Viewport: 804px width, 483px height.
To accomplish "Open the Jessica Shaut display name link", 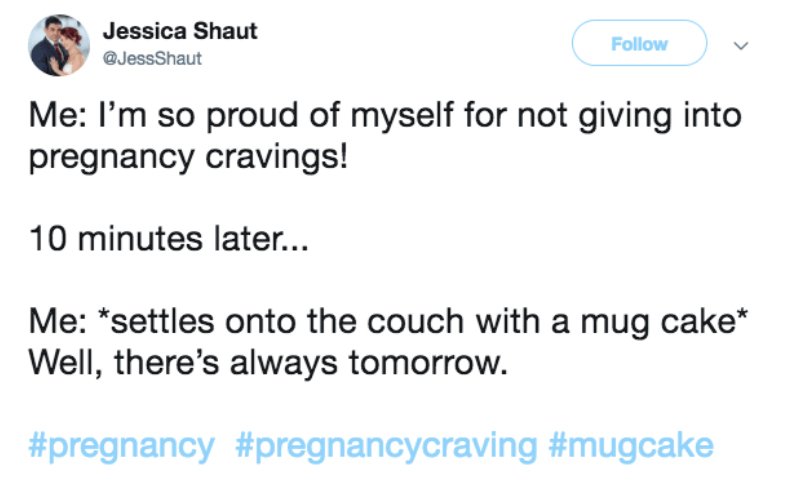I will [x=179, y=31].
